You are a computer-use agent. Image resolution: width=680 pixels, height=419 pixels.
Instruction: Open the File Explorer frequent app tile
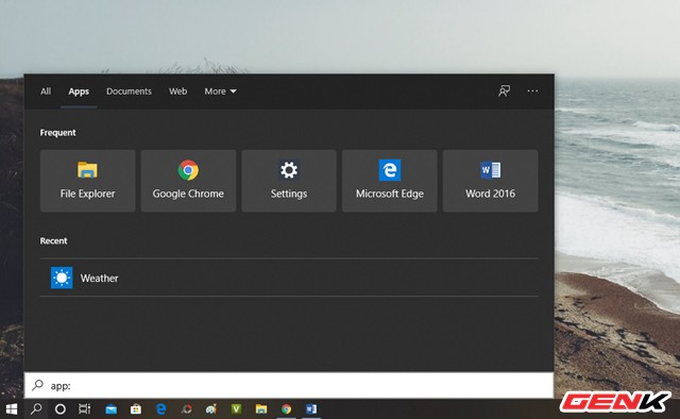click(x=88, y=181)
